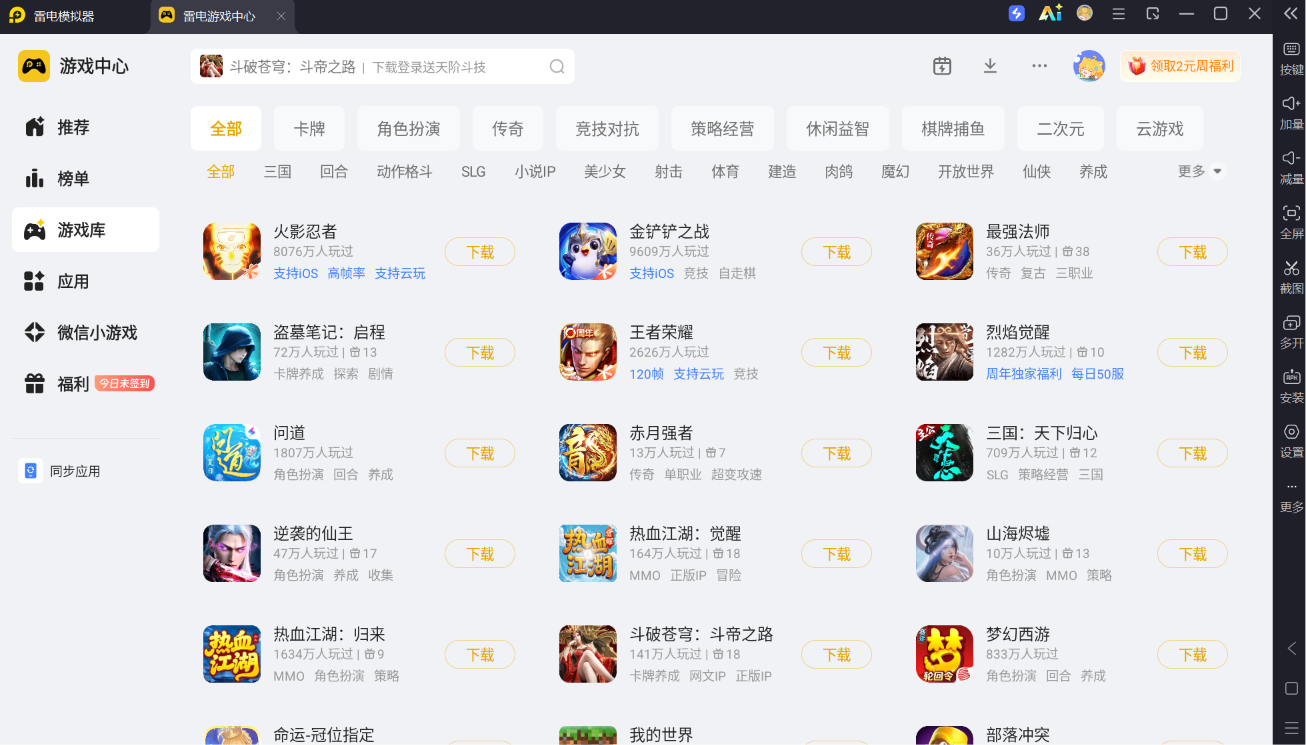Click 下载 for 三国：天下归心
This screenshot has width=1306, height=745.
coord(1192,453)
